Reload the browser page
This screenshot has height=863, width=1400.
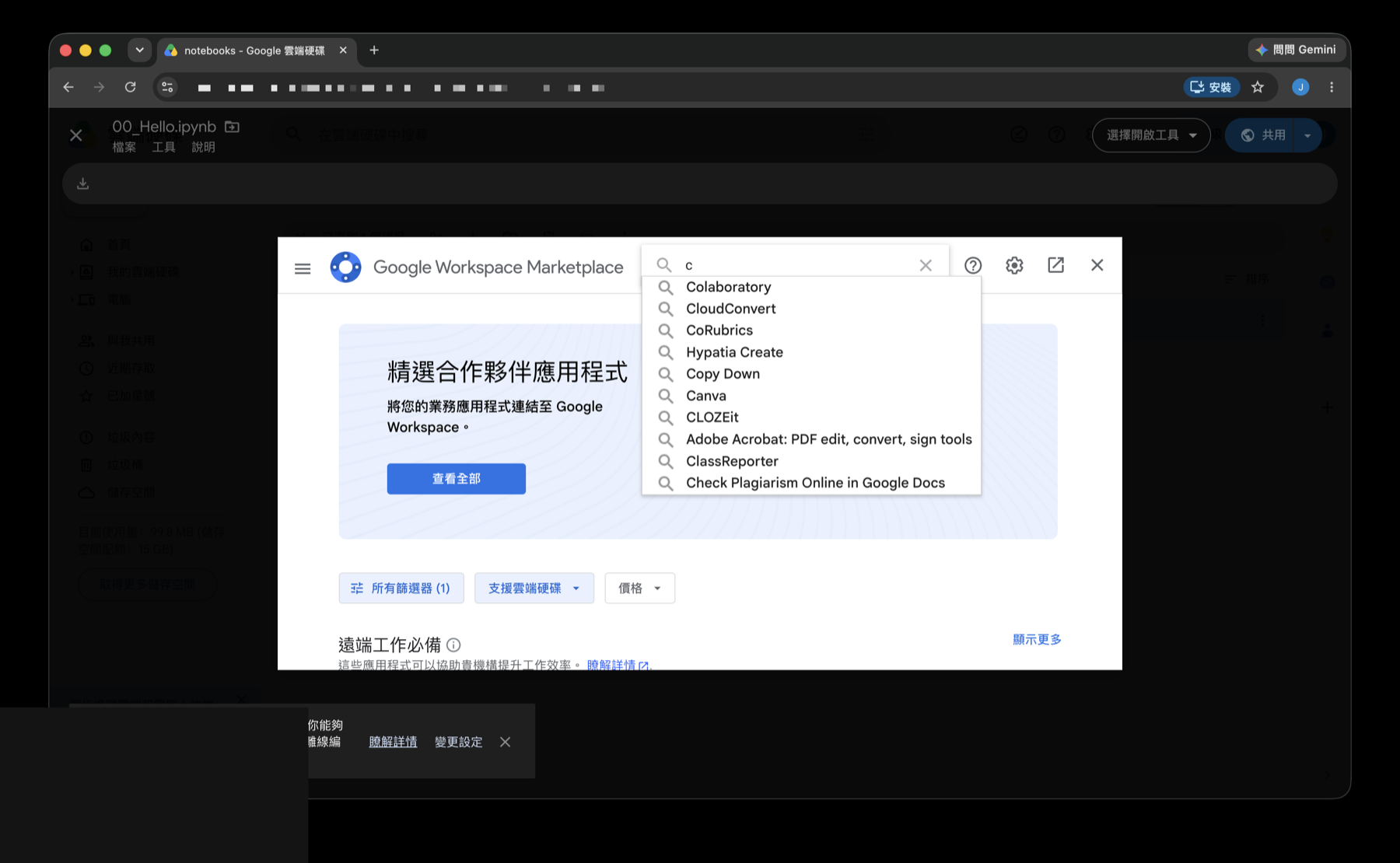[130, 87]
